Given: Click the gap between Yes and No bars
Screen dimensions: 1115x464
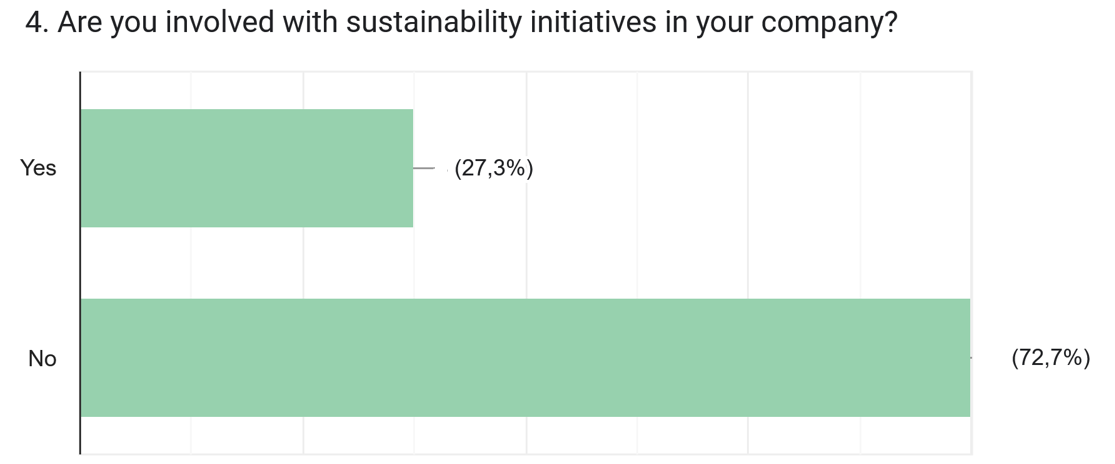Looking at the screenshot, I should (500, 262).
